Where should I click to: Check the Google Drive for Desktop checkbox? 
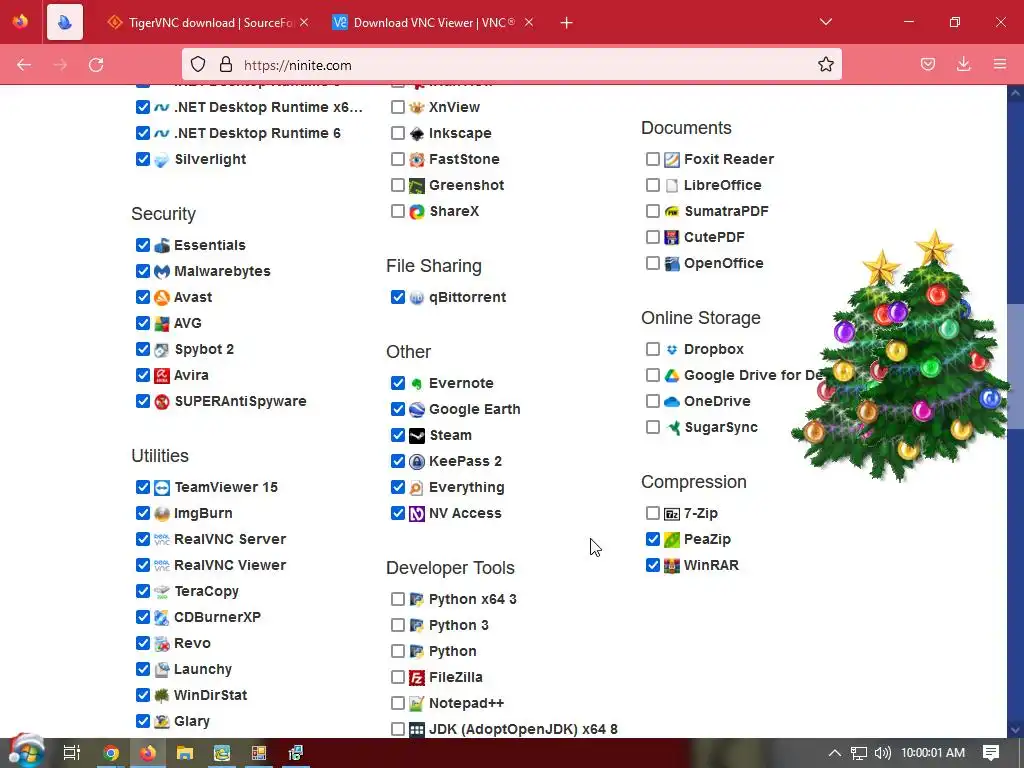tap(652, 375)
